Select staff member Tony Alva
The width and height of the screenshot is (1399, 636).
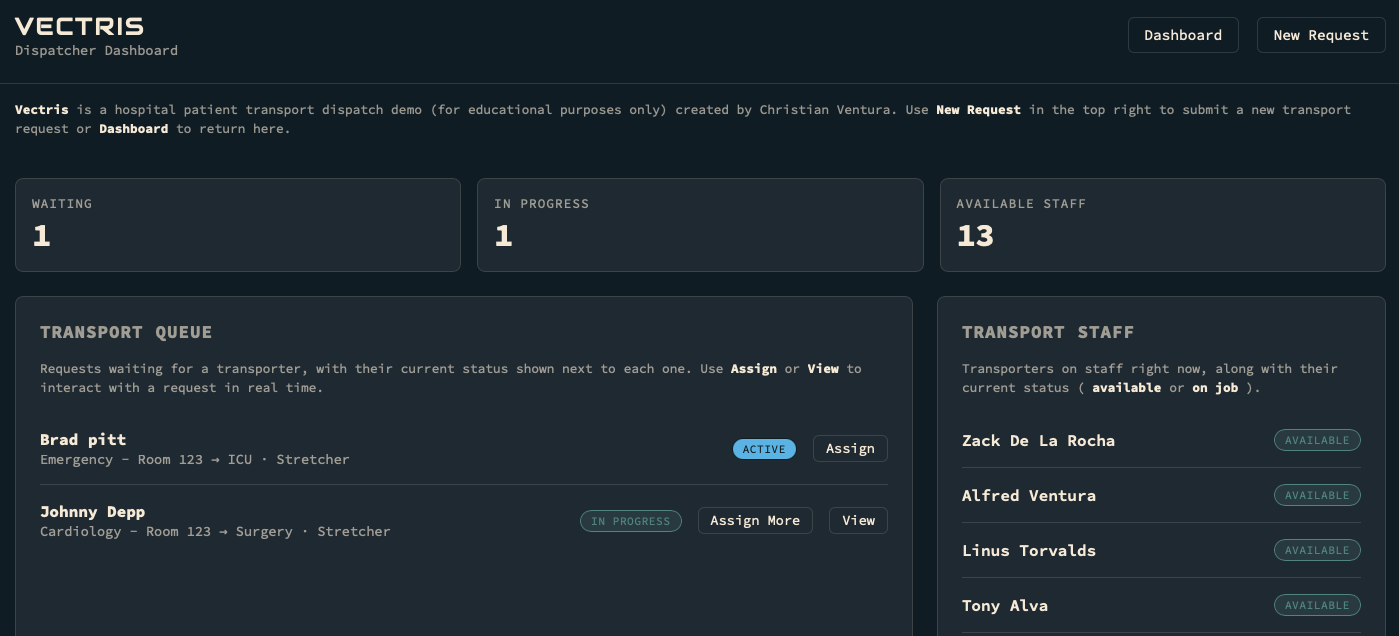point(1005,606)
